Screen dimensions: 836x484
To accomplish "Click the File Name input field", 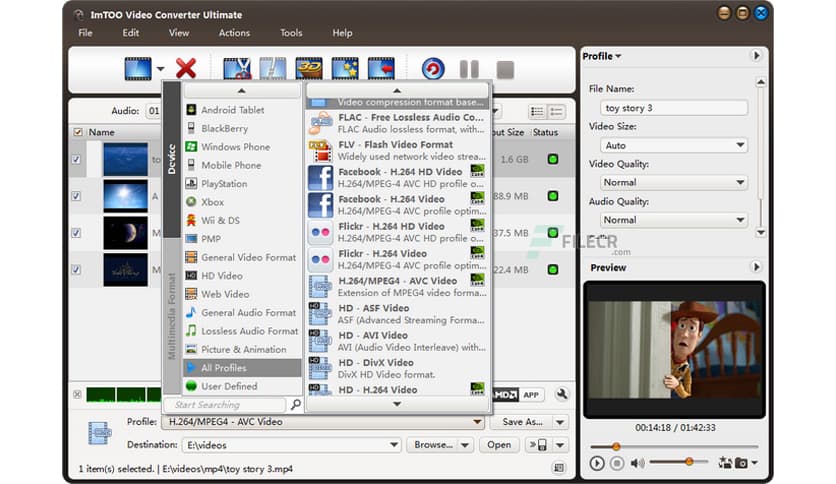I will [x=673, y=108].
